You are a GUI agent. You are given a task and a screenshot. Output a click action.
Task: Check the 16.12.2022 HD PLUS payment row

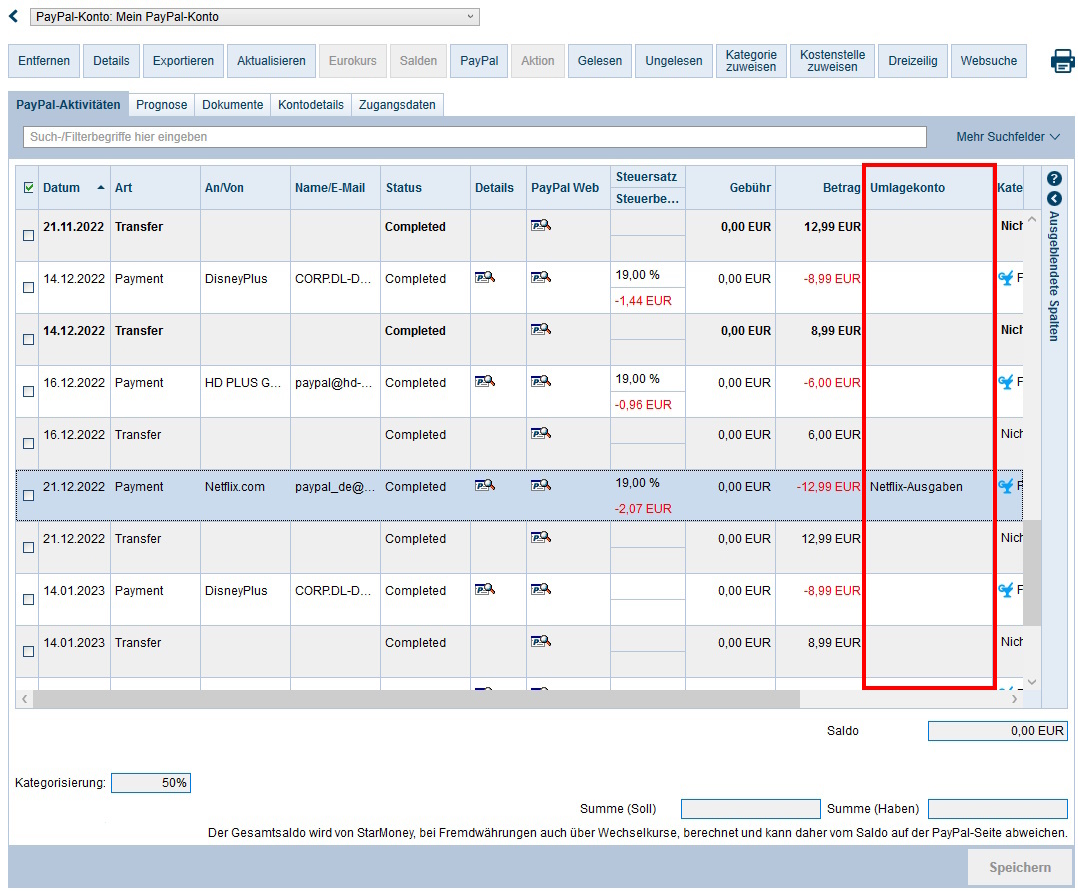point(28,391)
